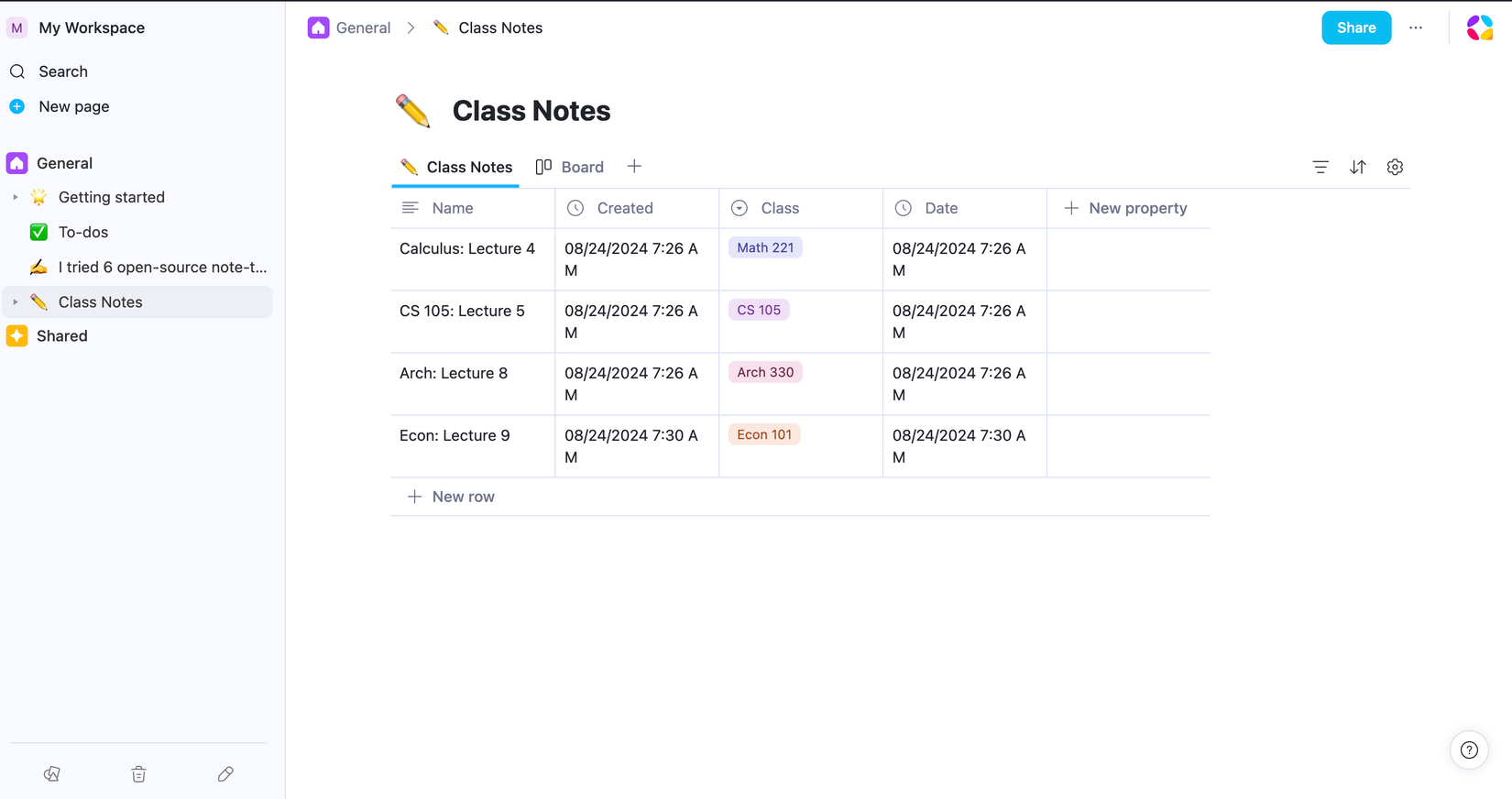The image size is (1512, 799).
Task: Click the user avatar icon top right
Action: [1479, 27]
